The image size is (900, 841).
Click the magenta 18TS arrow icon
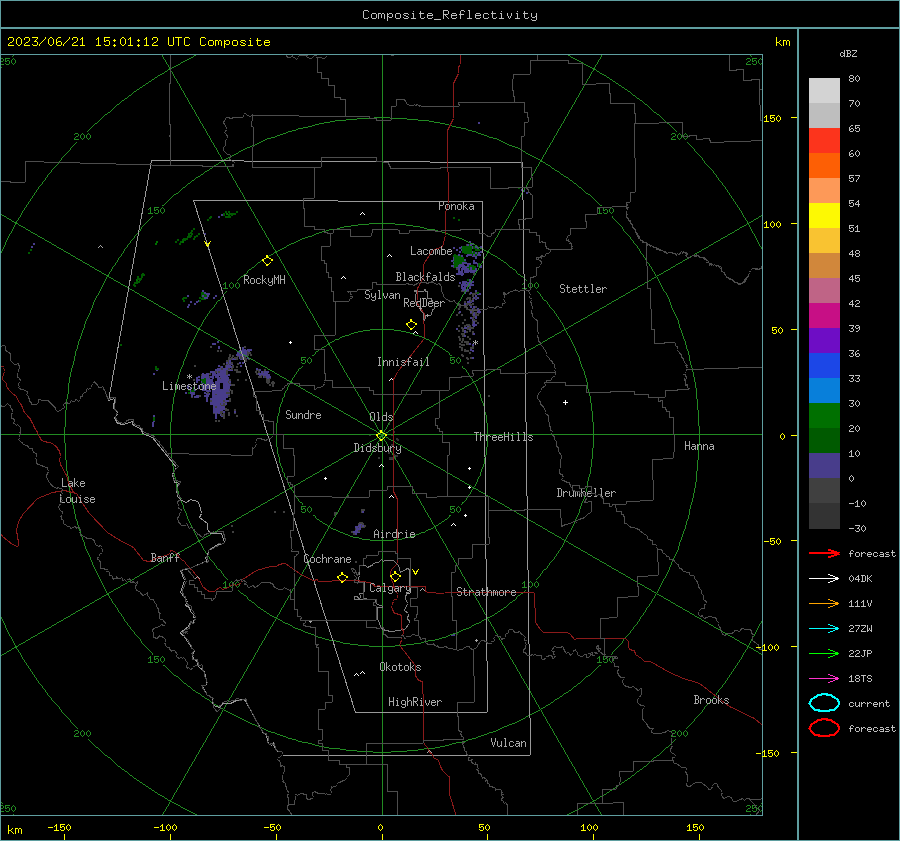[x=824, y=679]
